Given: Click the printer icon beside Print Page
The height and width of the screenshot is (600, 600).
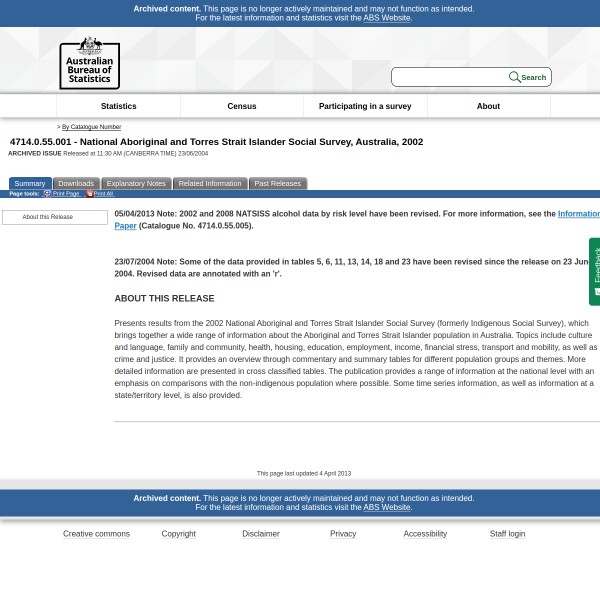Looking at the screenshot, I should [47, 194].
